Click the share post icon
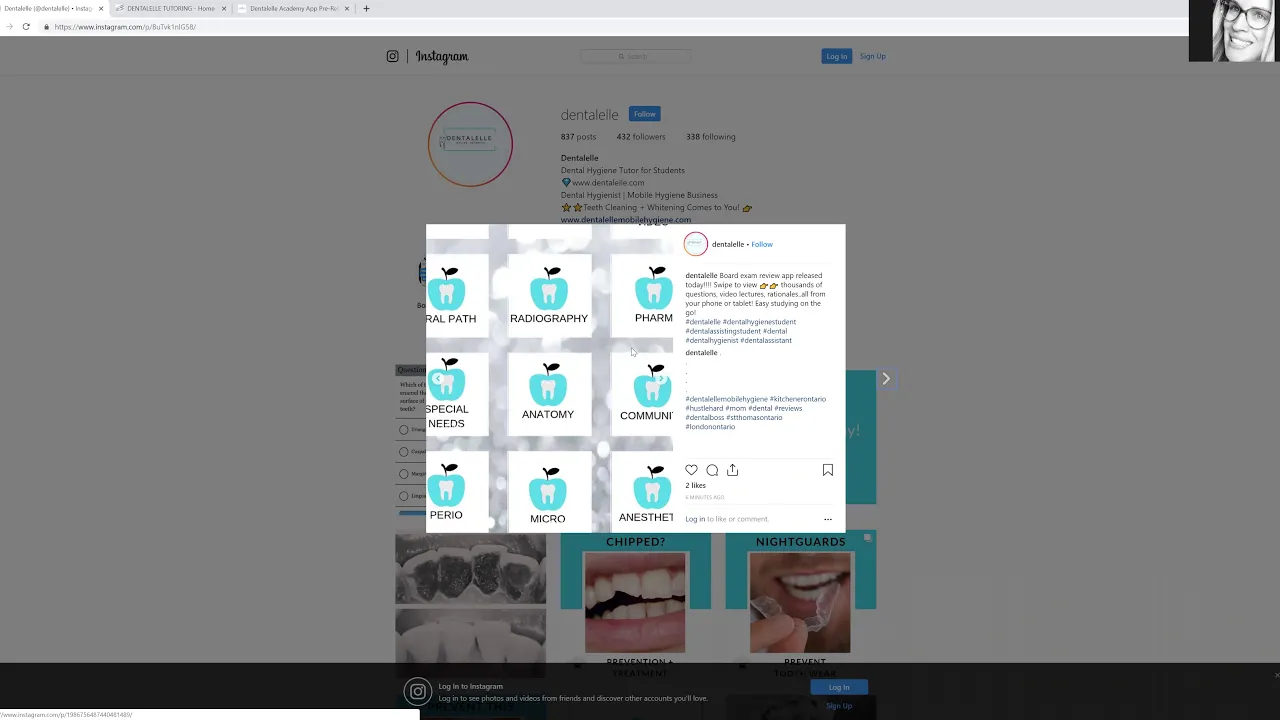Viewport: 1280px width, 720px height. [732, 470]
